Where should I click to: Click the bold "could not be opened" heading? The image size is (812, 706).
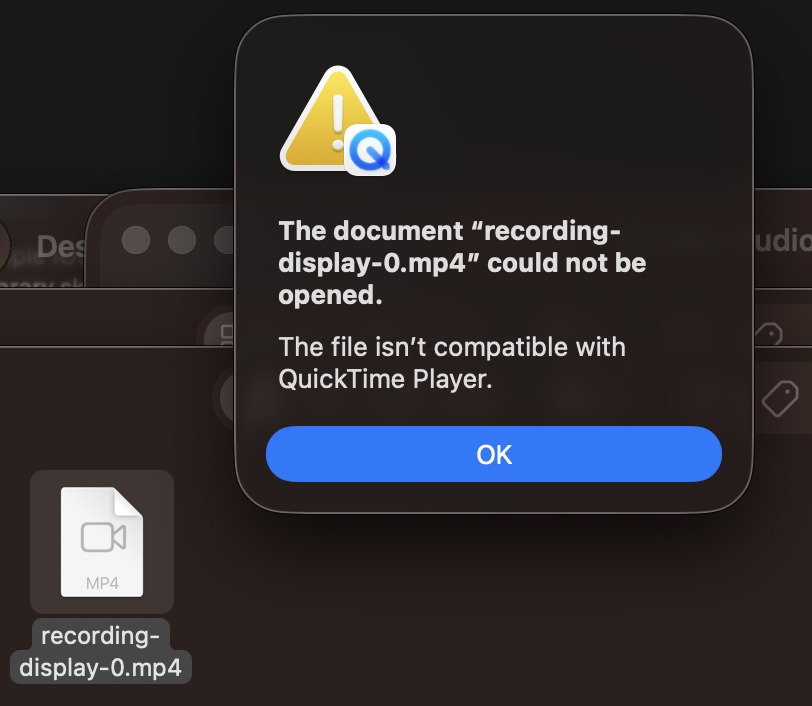[x=462, y=263]
